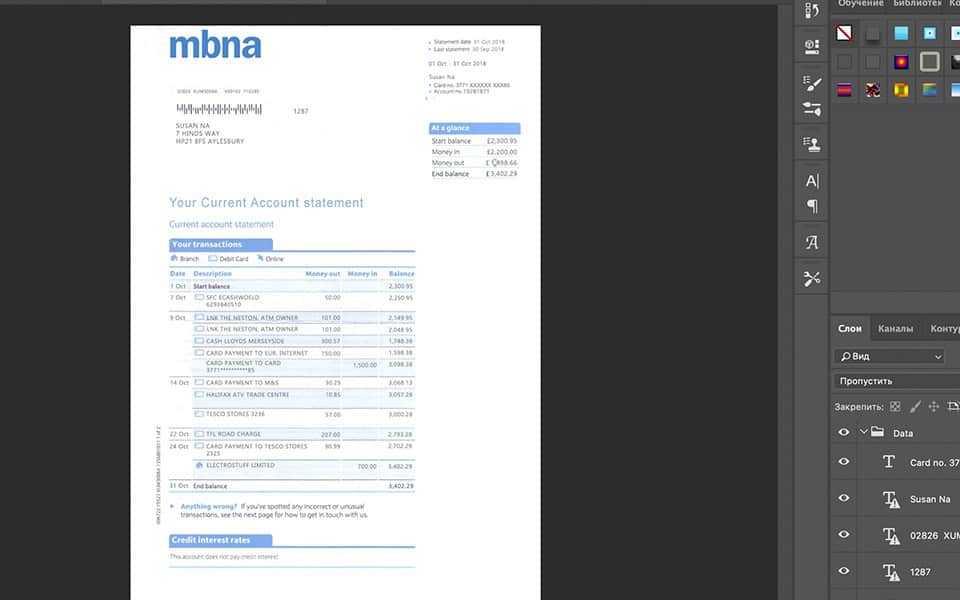Viewport: 960px width, 600px height.
Task: Click the 'End balance' row in At a glance
Action: 474,174
